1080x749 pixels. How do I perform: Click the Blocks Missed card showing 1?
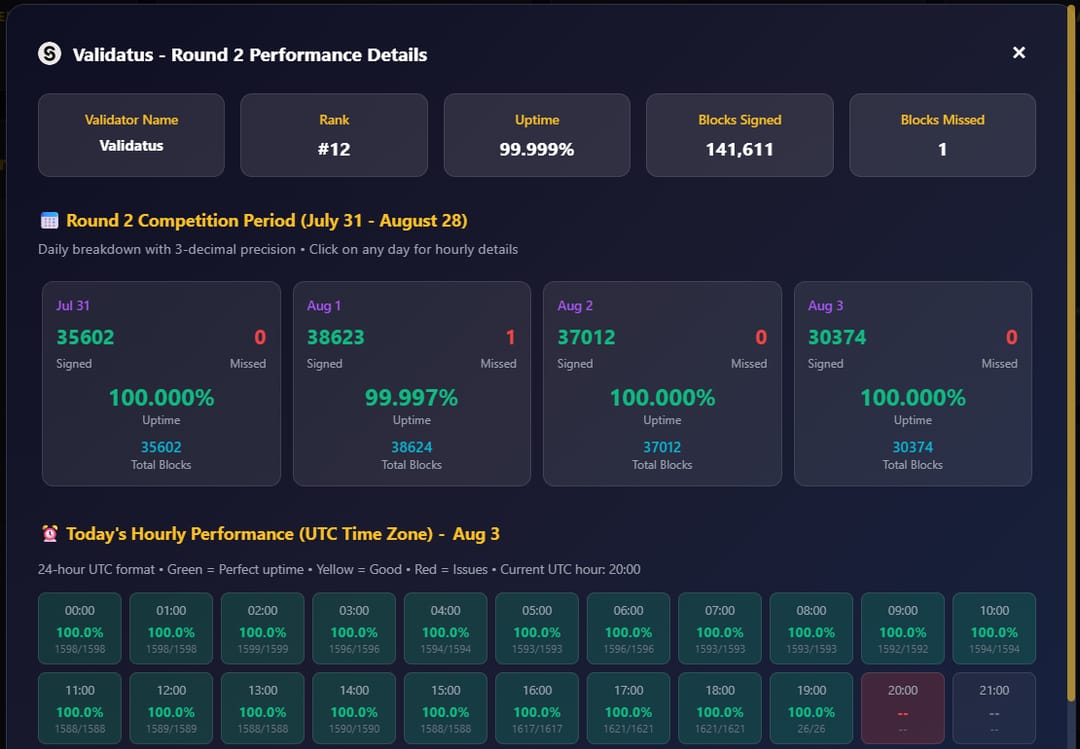(942, 135)
